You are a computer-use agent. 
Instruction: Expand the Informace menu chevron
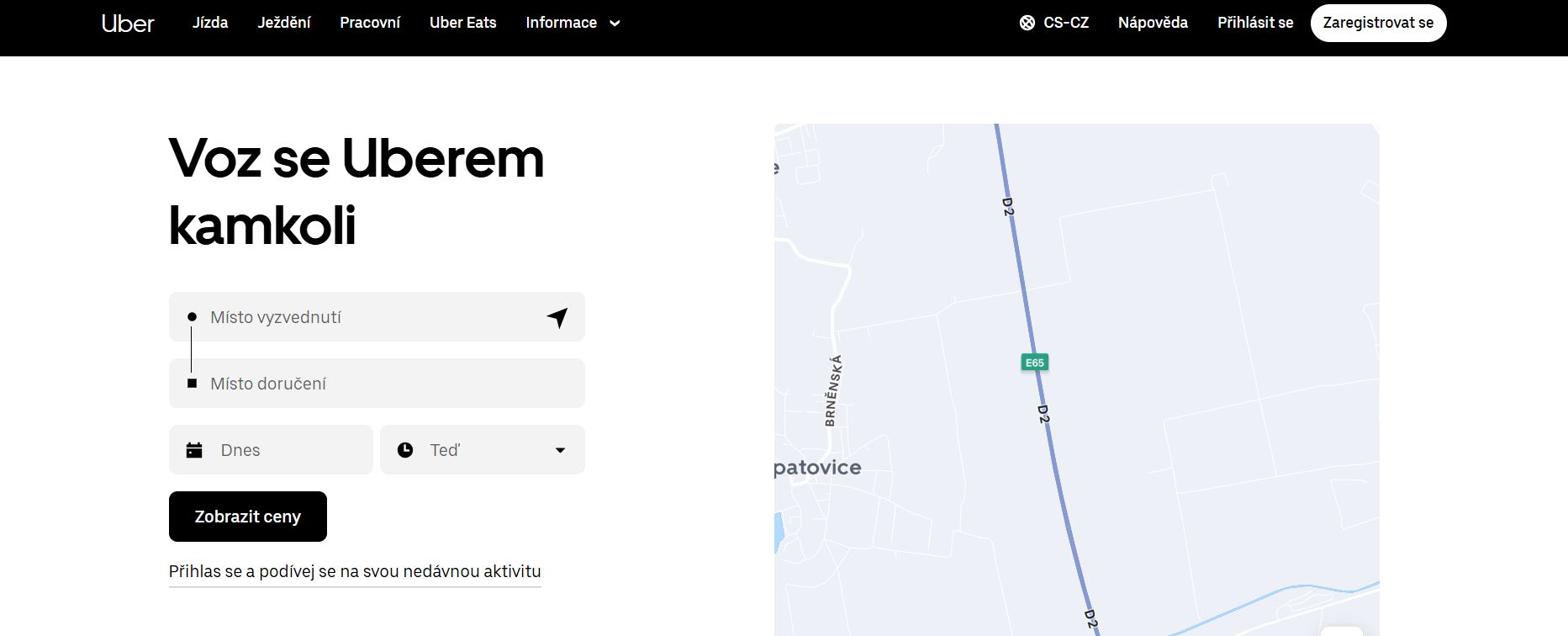pos(615,24)
